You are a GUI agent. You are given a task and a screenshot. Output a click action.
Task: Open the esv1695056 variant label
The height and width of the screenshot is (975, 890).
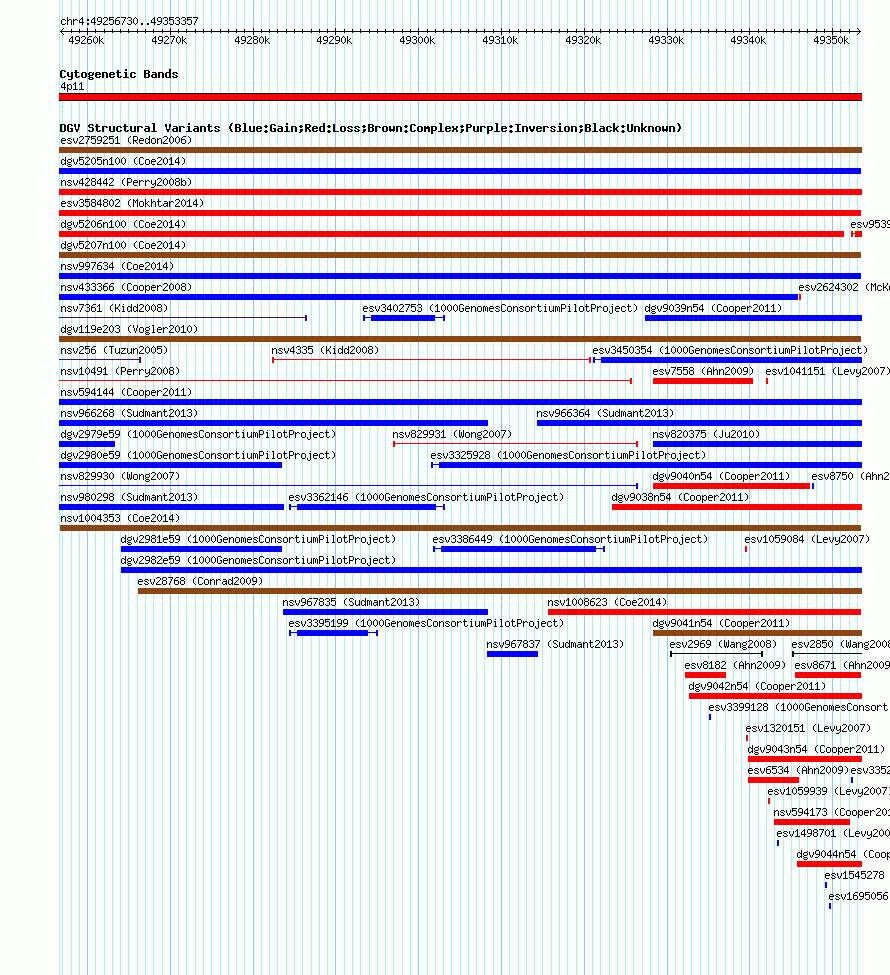(858, 897)
